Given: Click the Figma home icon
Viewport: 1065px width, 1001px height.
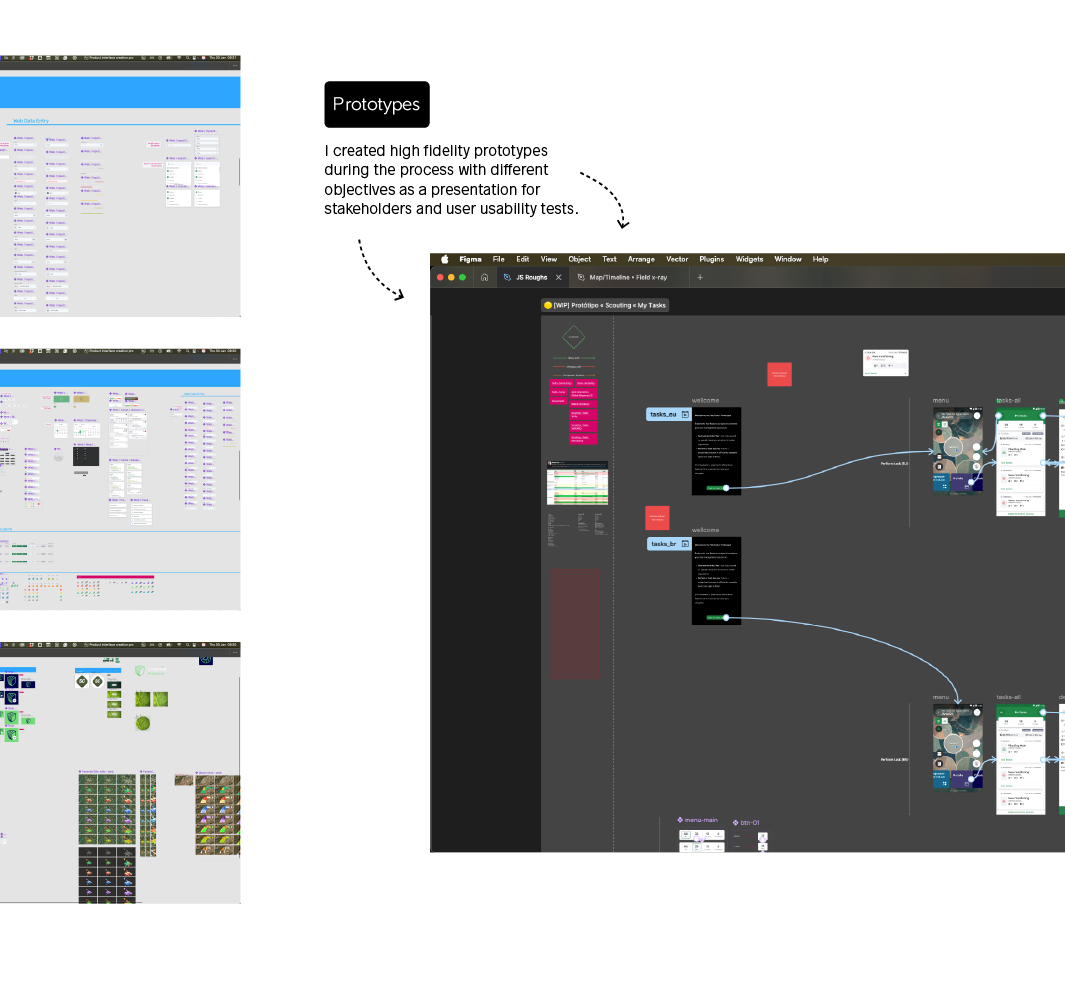Looking at the screenshot, I should (484, 277).
